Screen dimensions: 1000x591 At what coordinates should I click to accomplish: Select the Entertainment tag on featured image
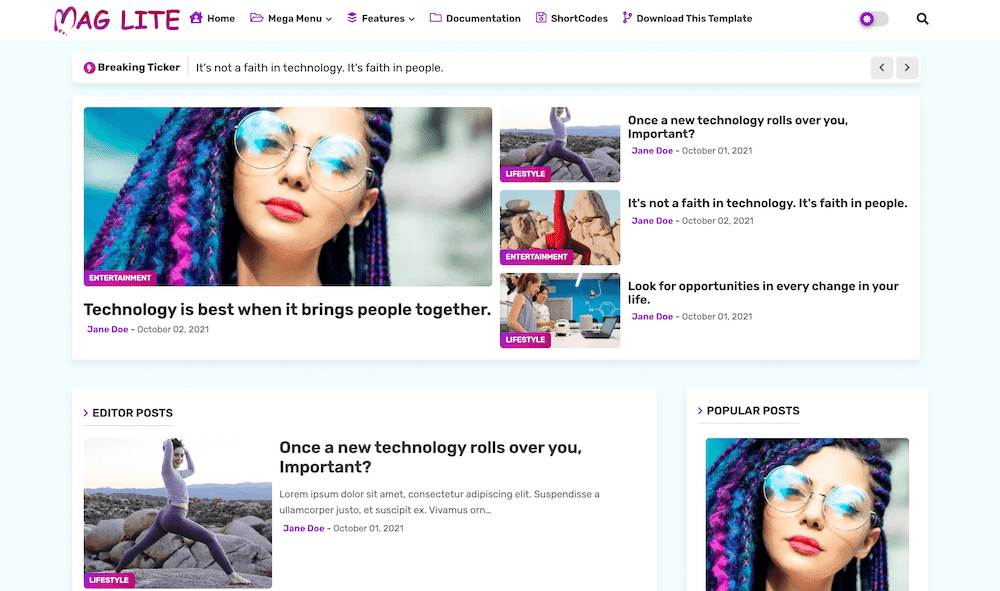coord(120,278)
